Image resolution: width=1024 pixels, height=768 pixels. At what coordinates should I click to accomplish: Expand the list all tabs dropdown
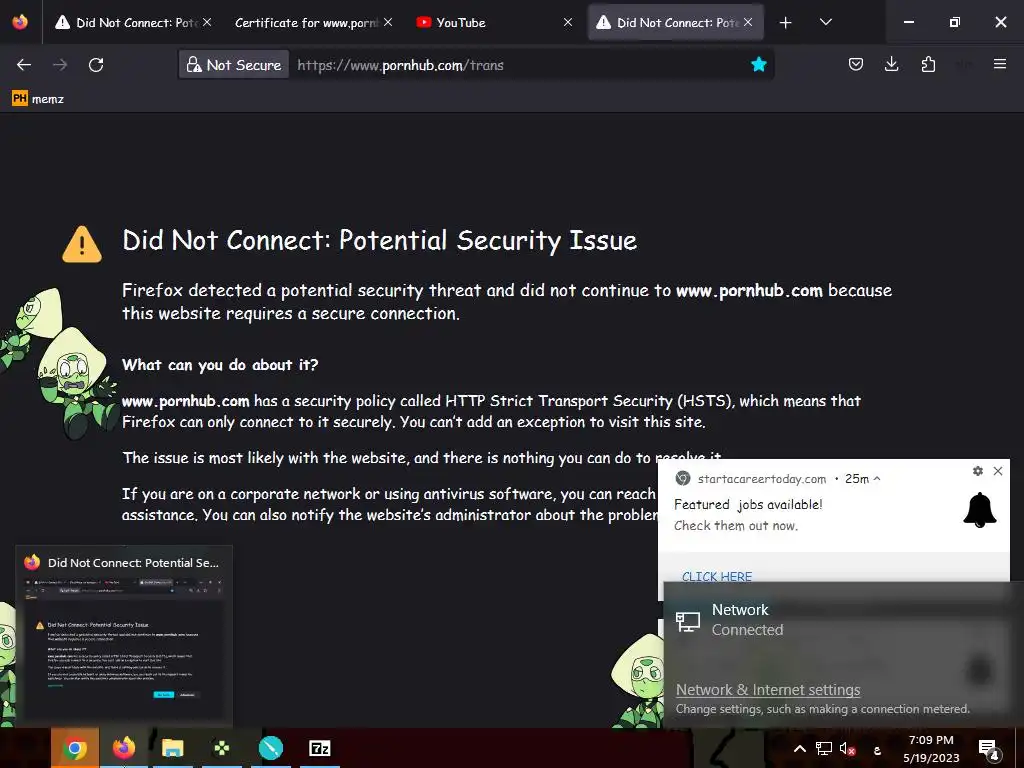tap(825, 22)
